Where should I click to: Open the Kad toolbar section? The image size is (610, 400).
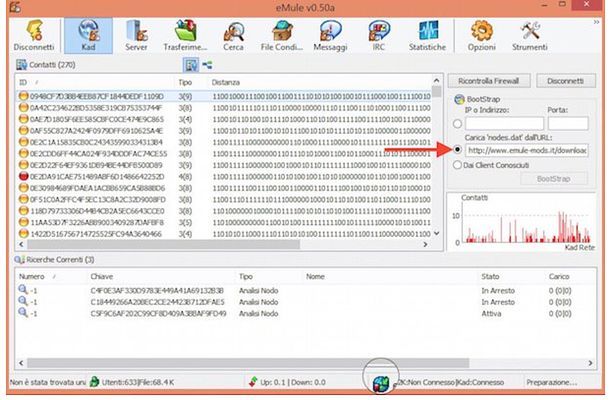coord(88,36)
